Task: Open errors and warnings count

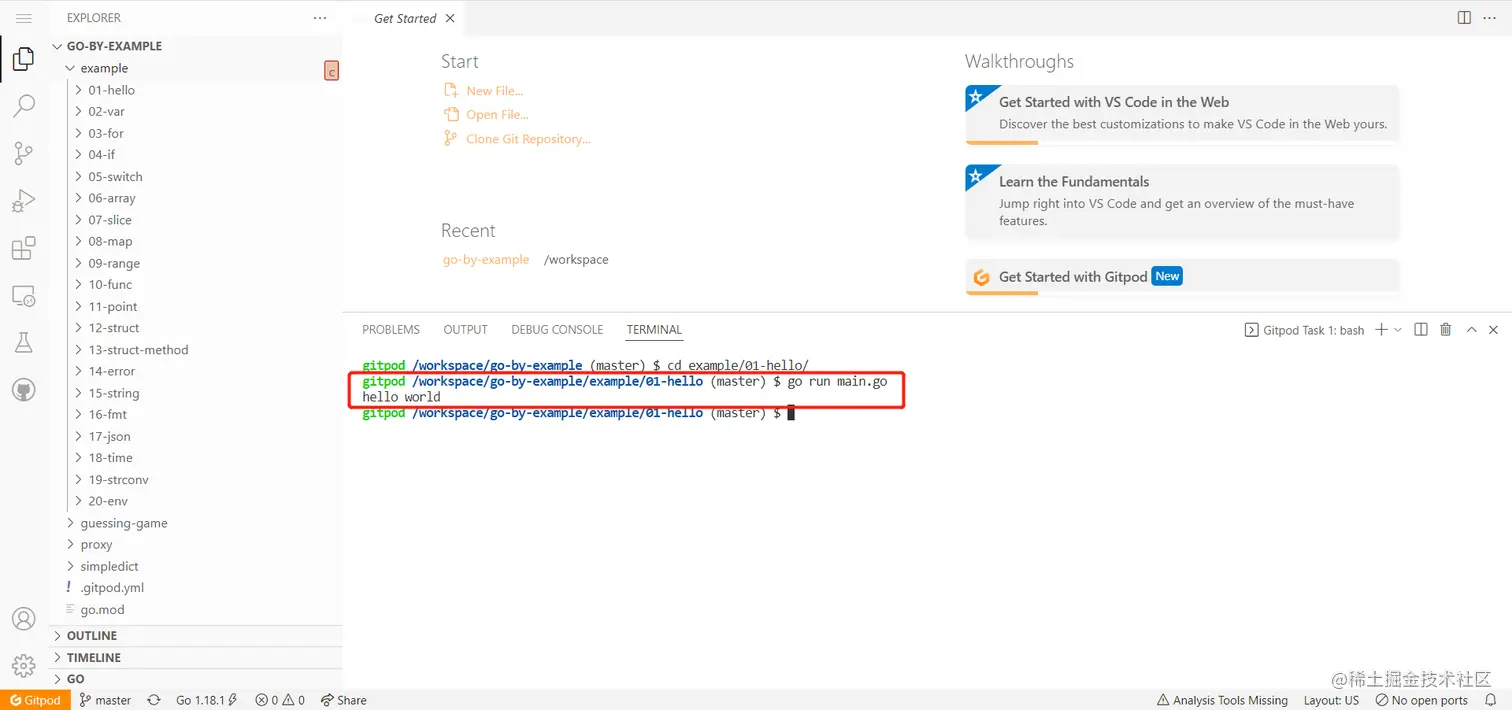Action: tap(280, 700)
